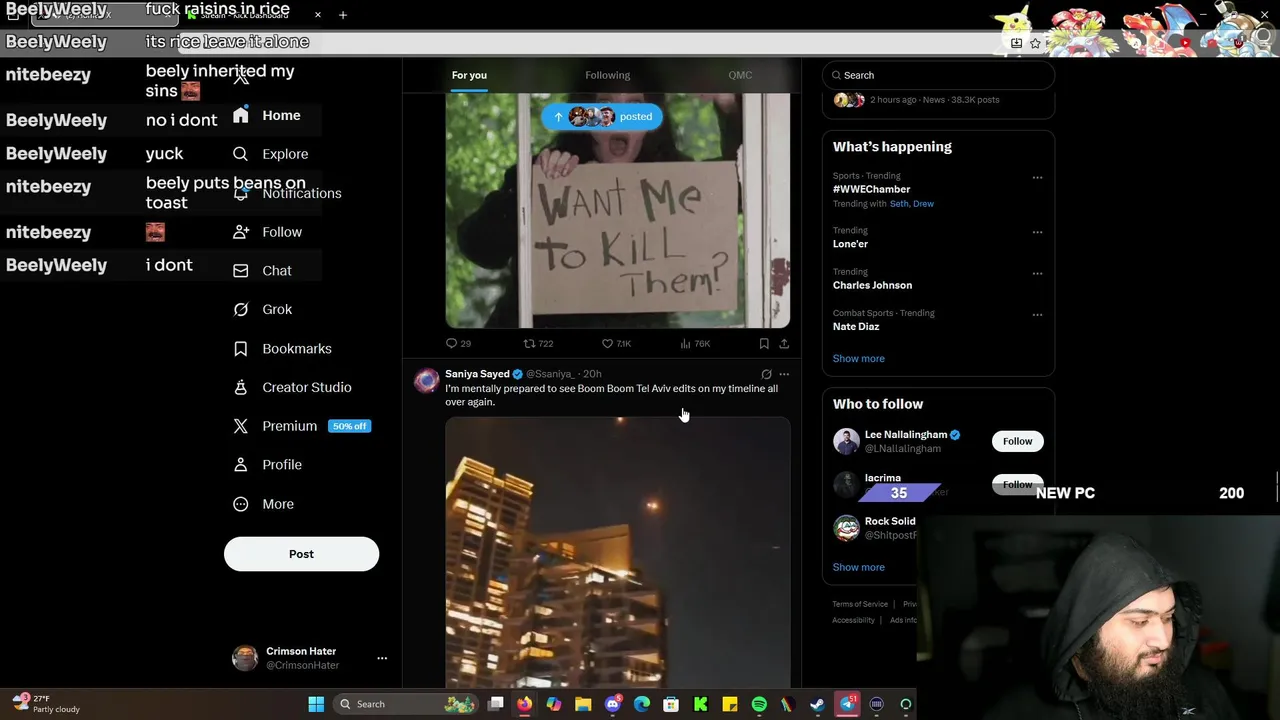Click the Windows taskbar search box

(404, 704)
